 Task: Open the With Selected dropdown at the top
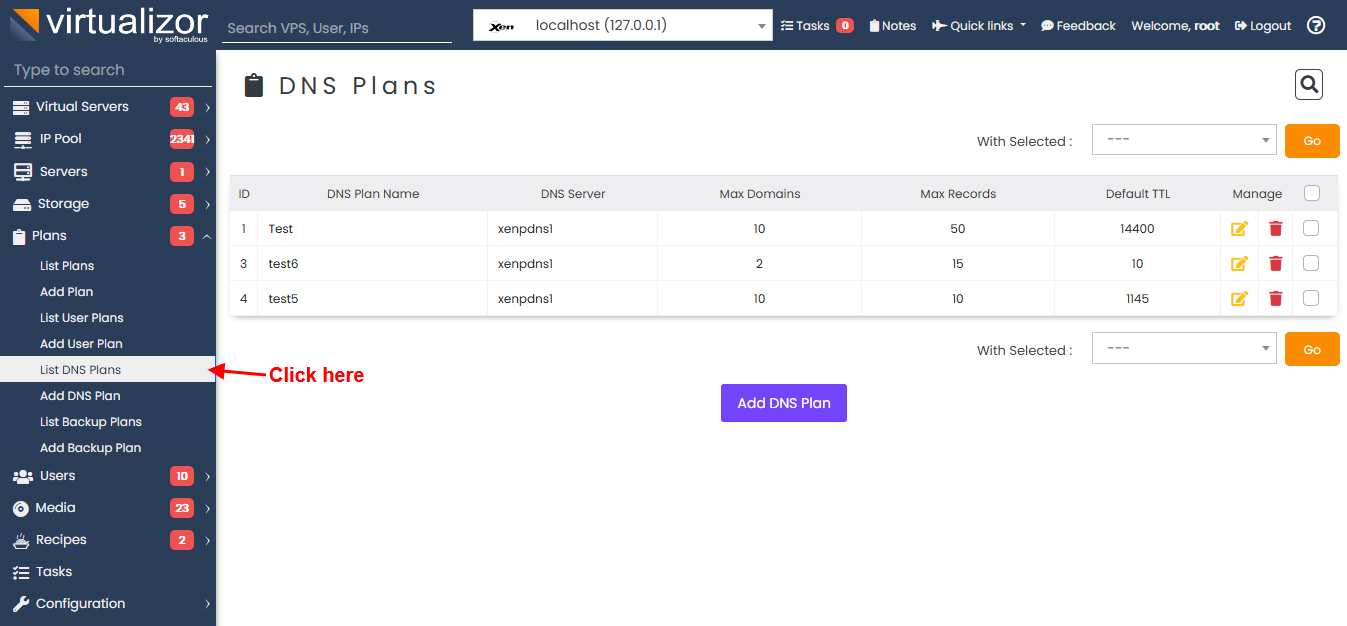tap(1184, 140)
